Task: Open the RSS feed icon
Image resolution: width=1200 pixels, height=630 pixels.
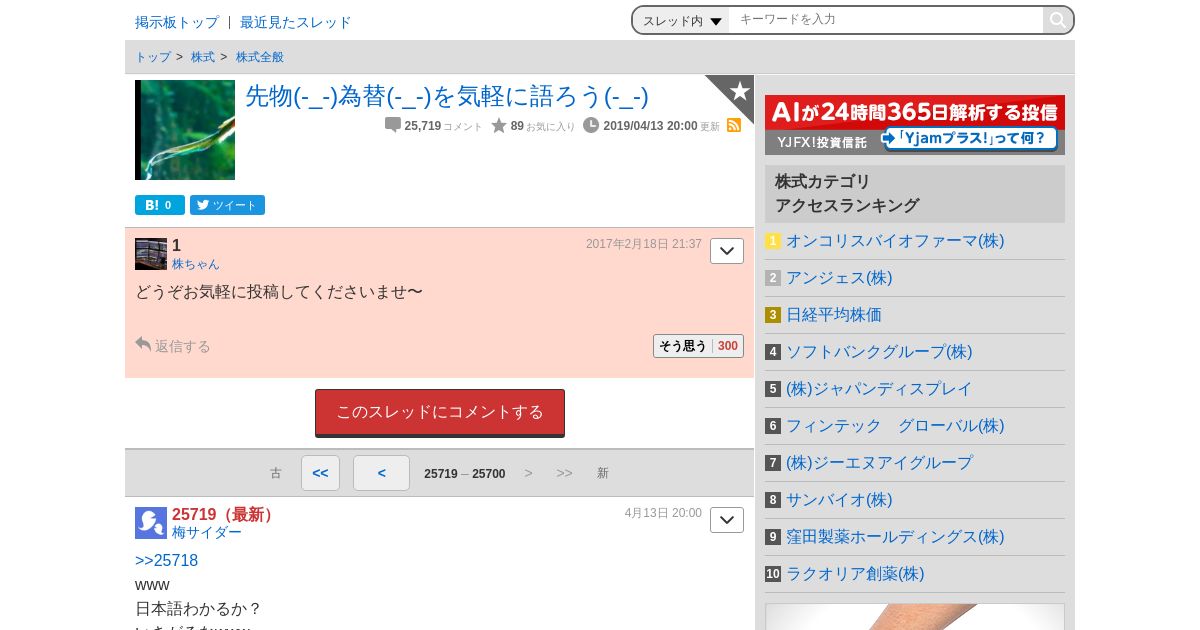Action: coord(734,125)
